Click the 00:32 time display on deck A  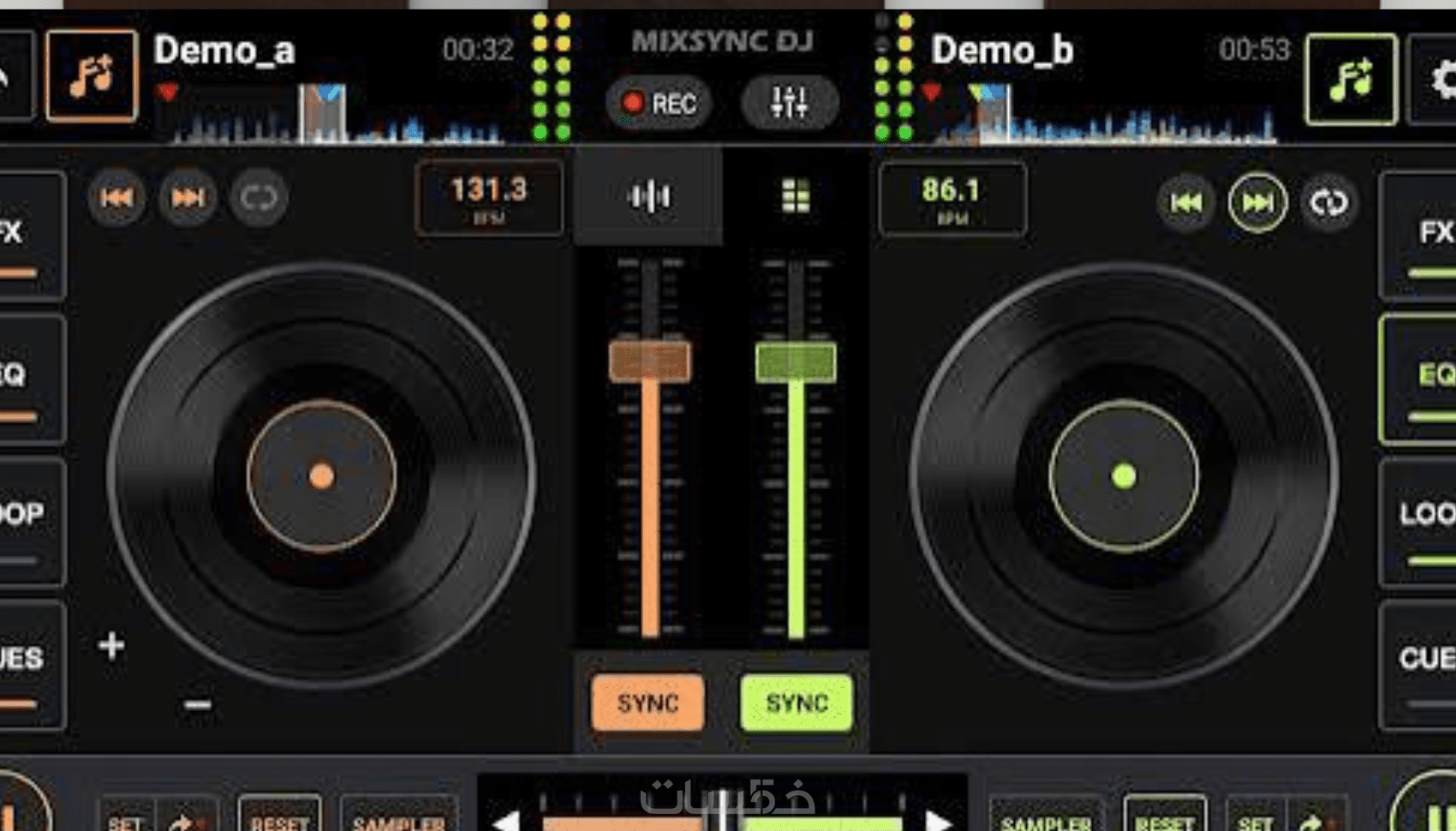pyautogui.click(x=478, y=50)
